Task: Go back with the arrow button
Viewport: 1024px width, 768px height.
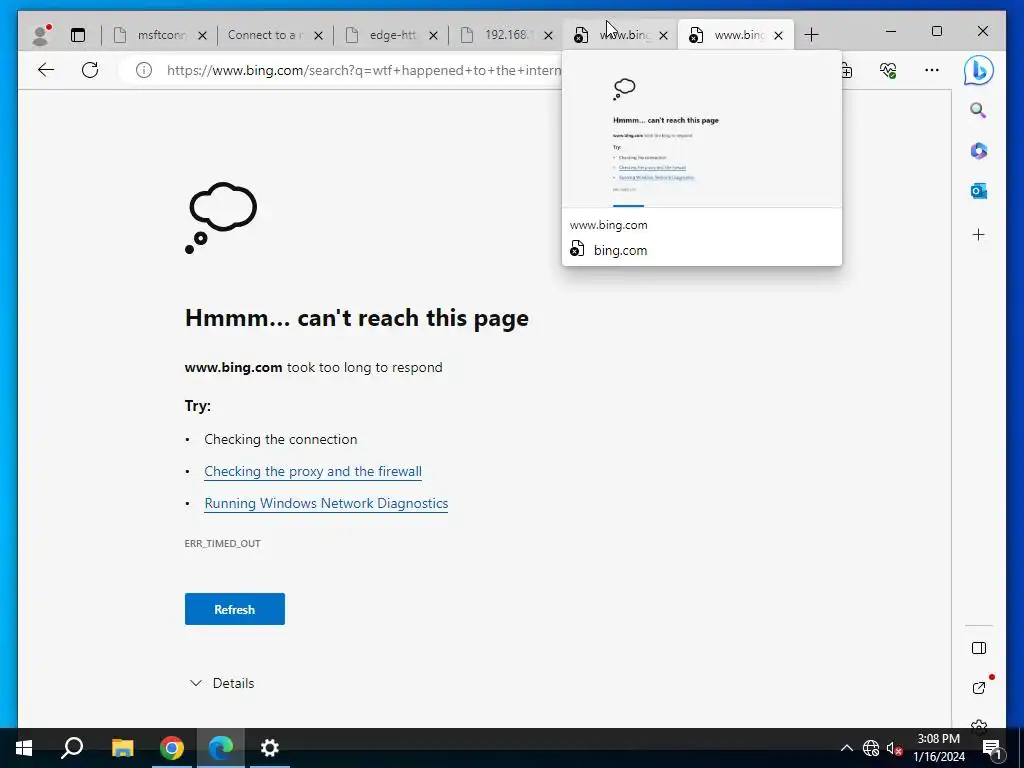Action: coord(46,70)
